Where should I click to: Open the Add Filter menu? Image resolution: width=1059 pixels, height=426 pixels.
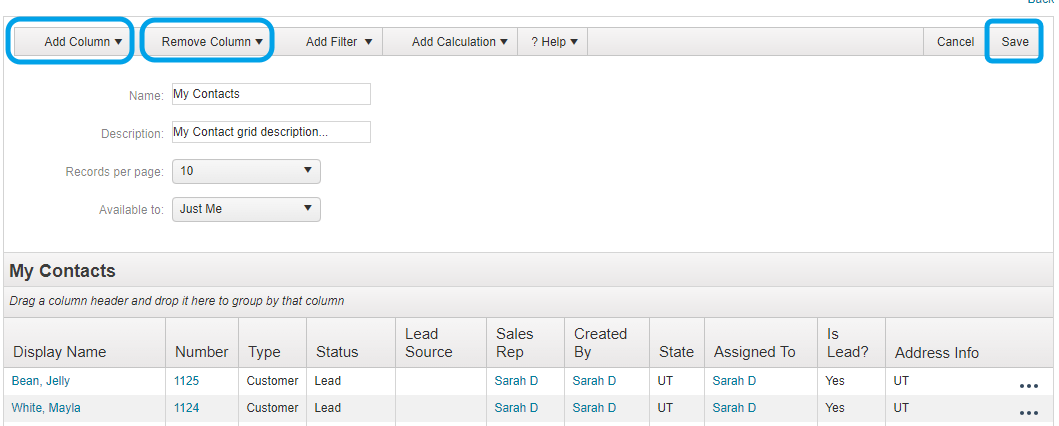pos(338,42)
